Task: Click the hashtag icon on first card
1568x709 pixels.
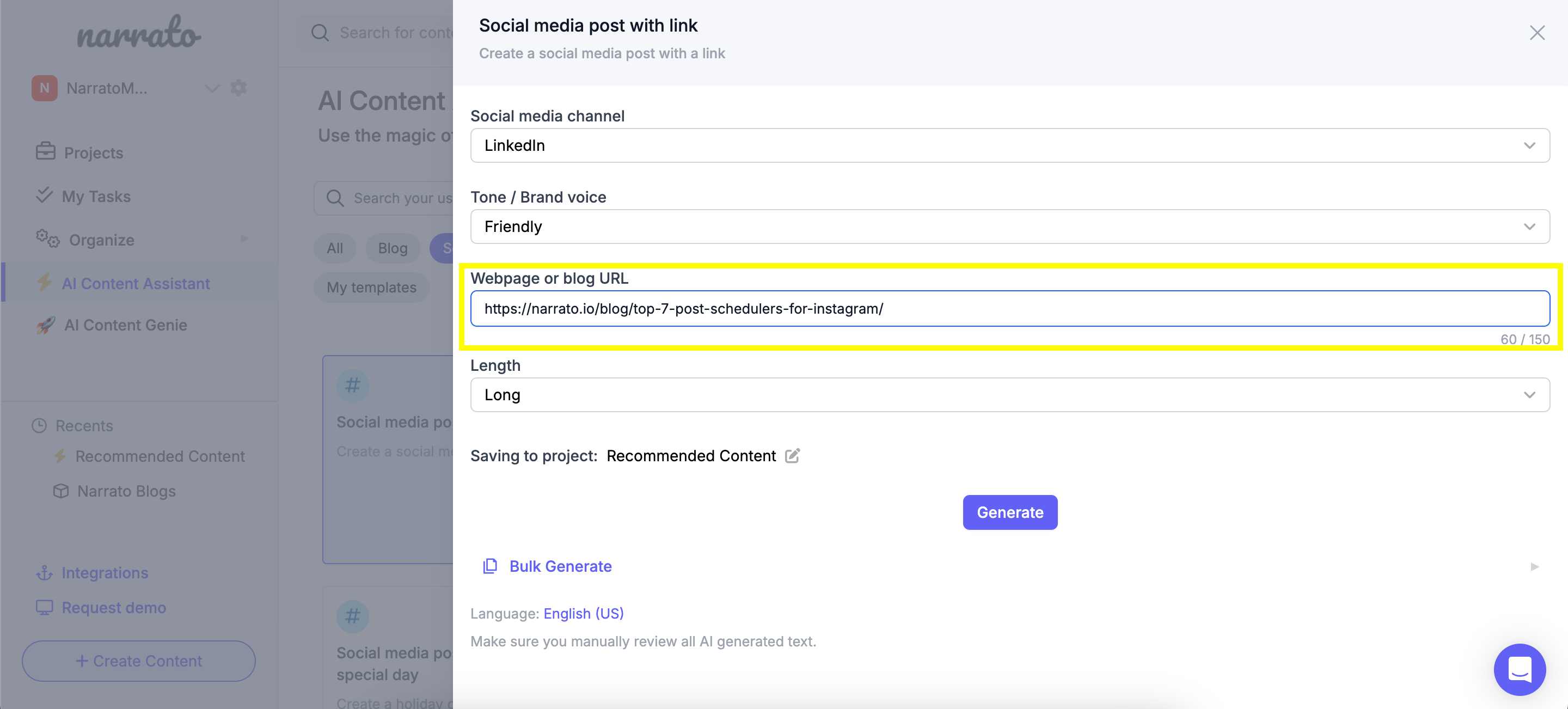Action: (352, 385)
